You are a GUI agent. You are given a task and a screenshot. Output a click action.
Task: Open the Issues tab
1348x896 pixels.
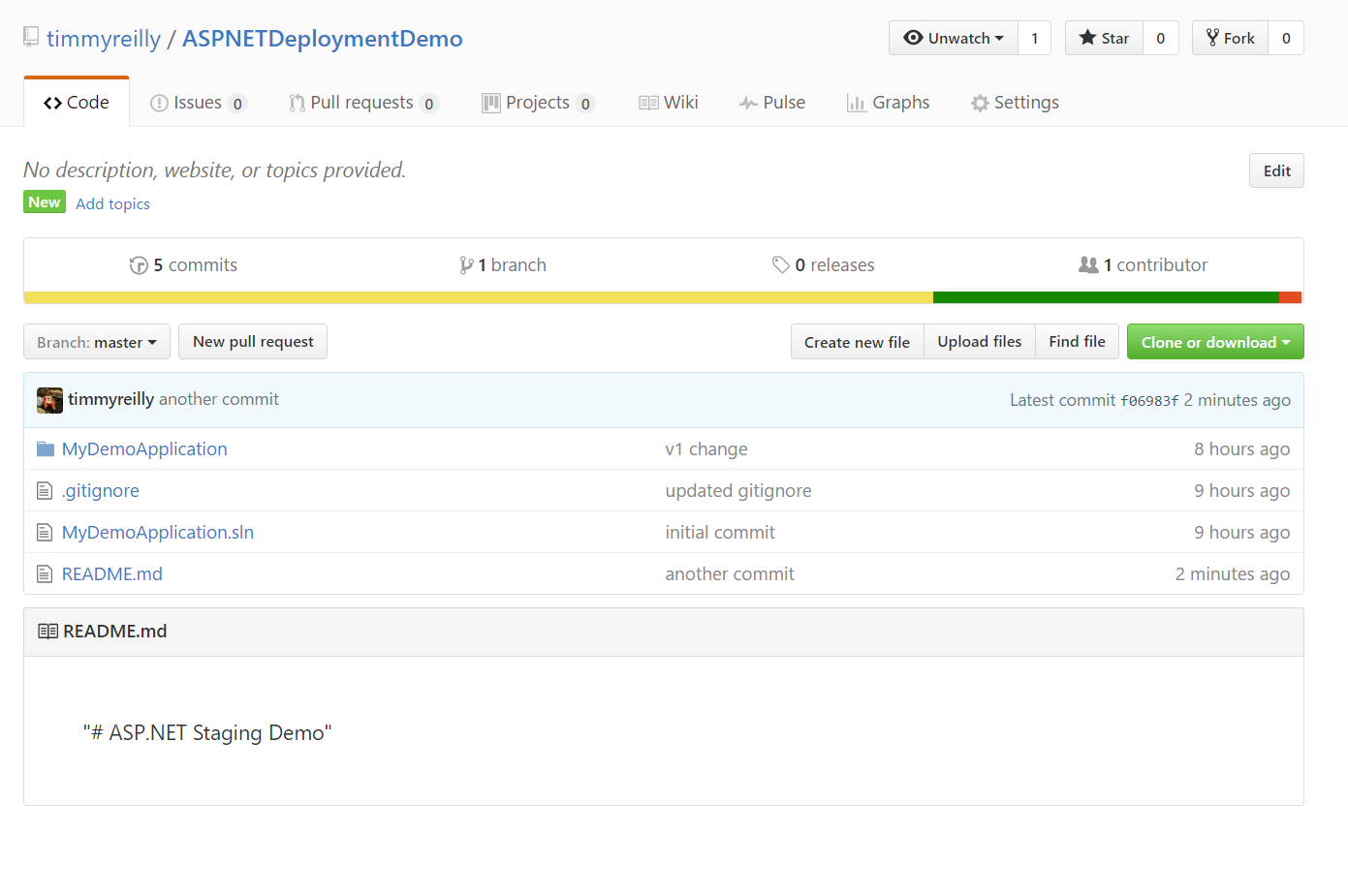(198, 103)
